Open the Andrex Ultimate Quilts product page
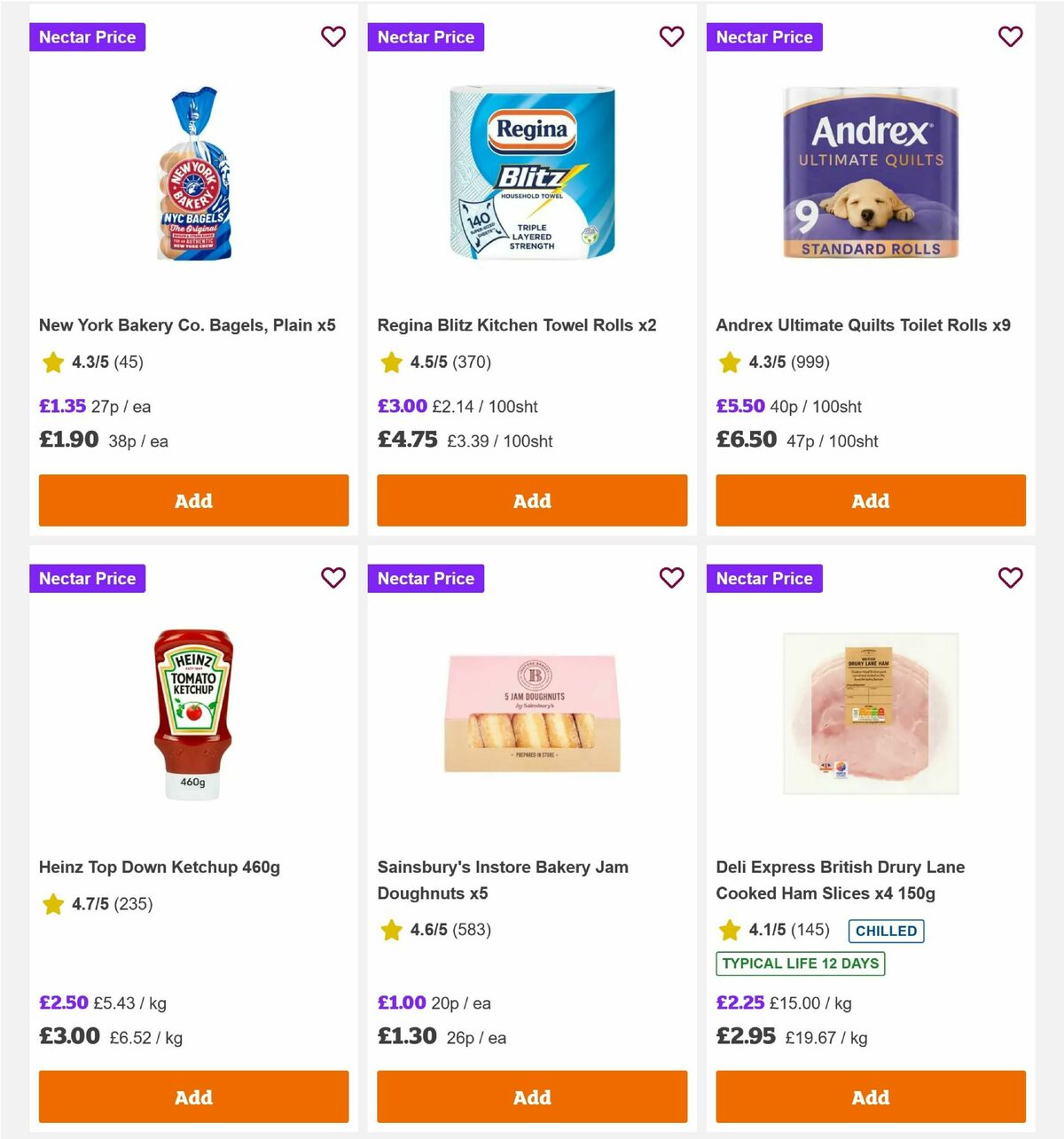 [864, 325]
